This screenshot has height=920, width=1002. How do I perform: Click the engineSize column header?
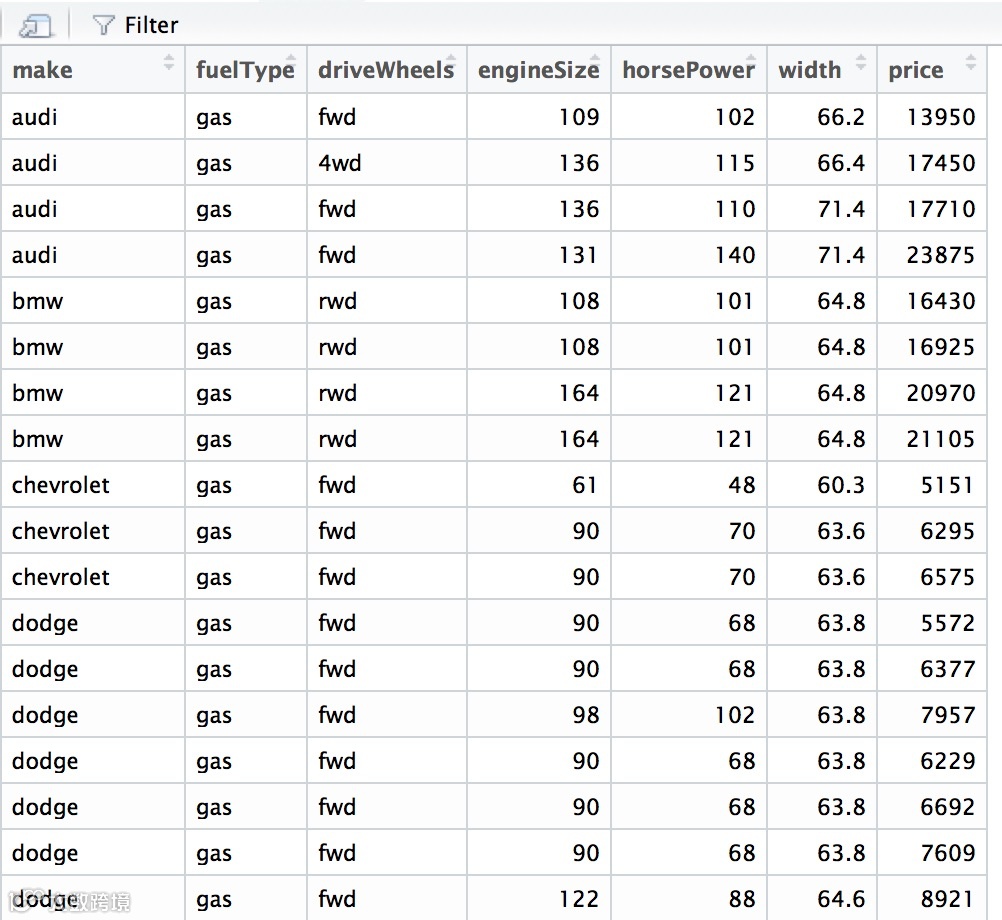click(x=539, y=70)
